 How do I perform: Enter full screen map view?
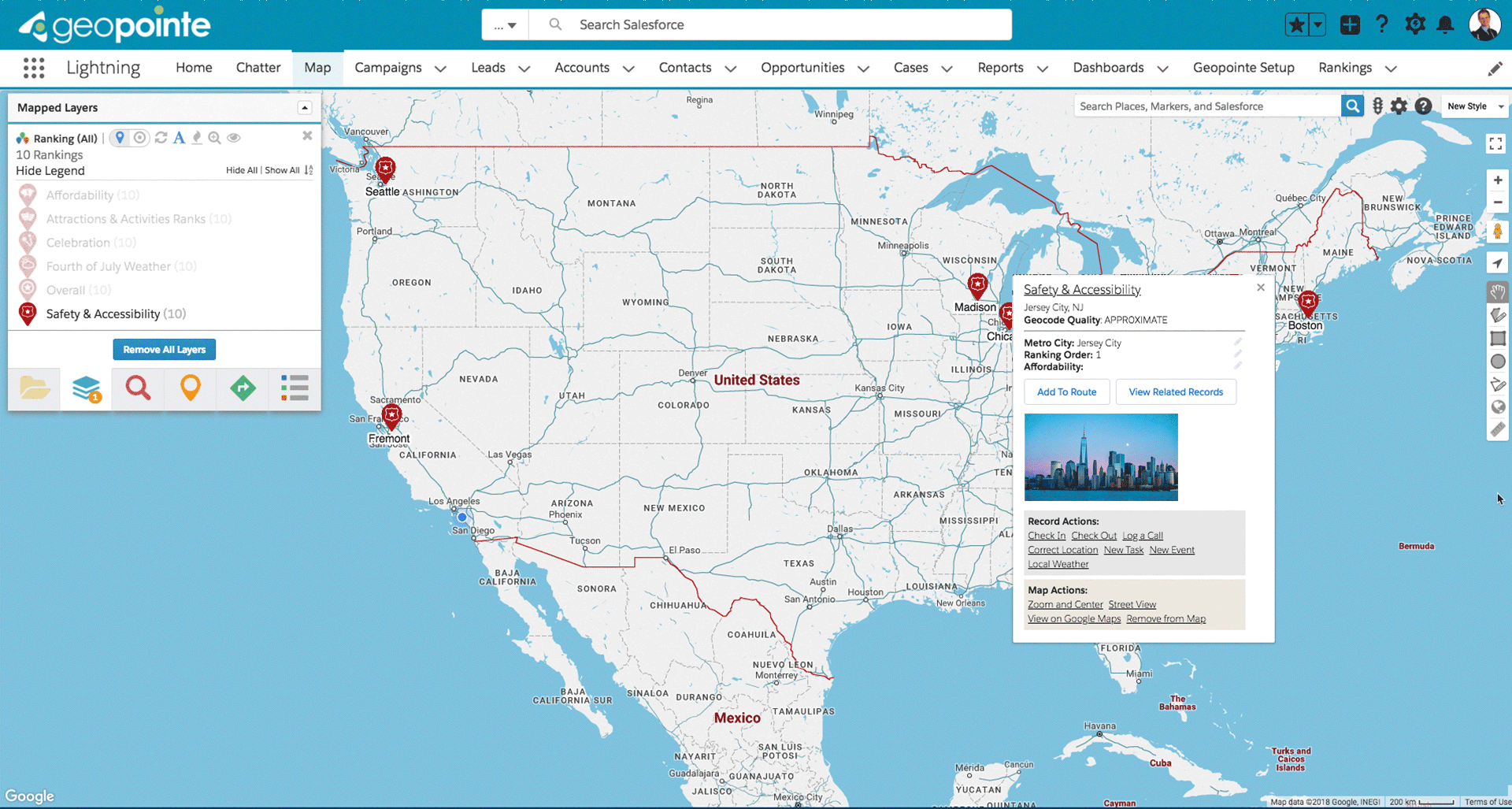(x=1495, y=143)
